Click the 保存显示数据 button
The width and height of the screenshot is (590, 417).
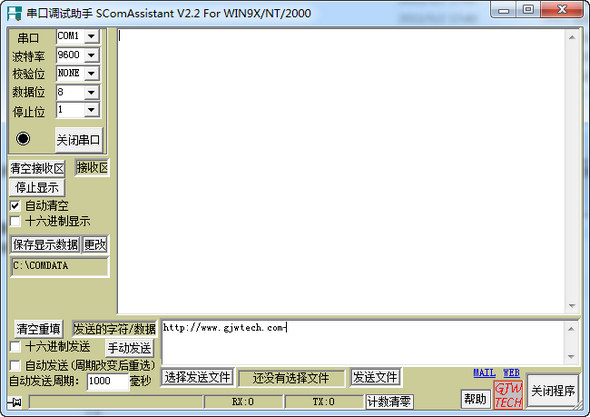[46, 245]
